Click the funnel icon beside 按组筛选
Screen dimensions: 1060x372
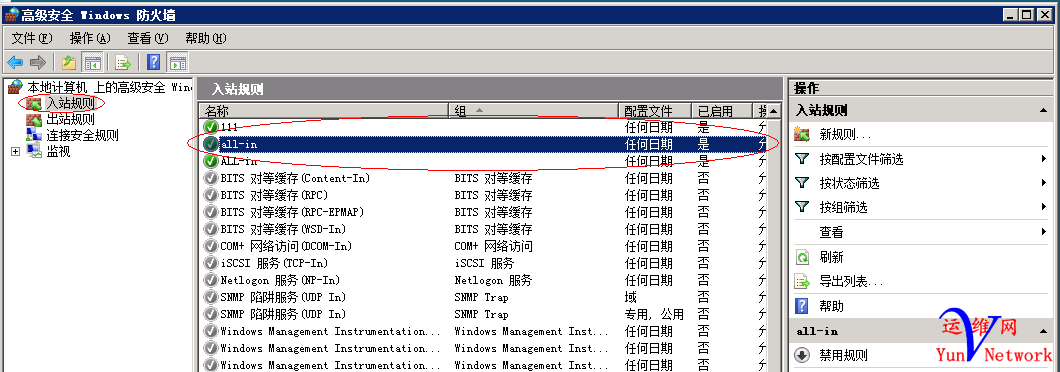[x=802, y=207]
